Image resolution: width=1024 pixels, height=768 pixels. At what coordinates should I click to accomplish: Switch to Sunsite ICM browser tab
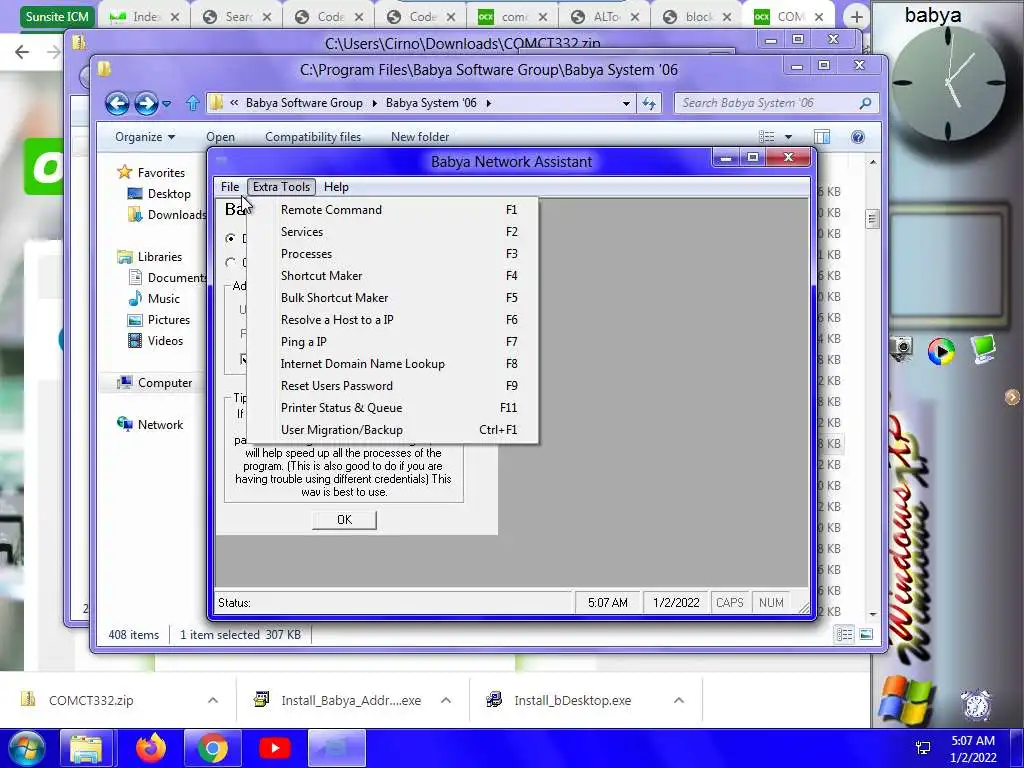click(x=57, y=16)
